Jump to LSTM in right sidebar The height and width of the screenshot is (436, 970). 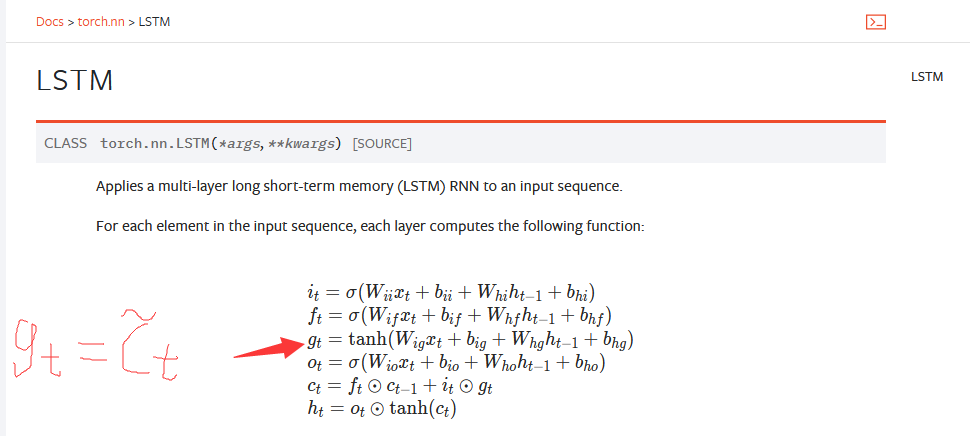927,76
